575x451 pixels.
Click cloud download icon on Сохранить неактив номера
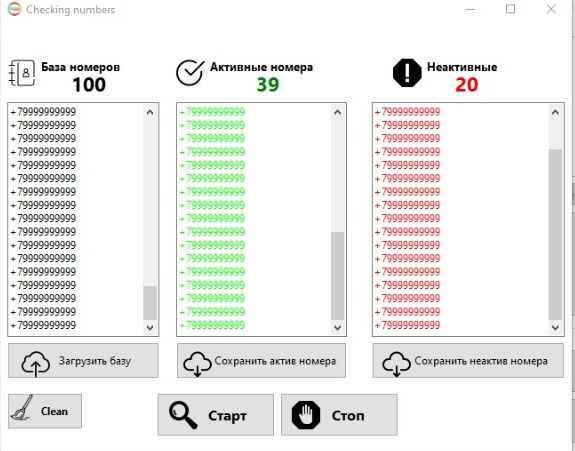[396, 364]
